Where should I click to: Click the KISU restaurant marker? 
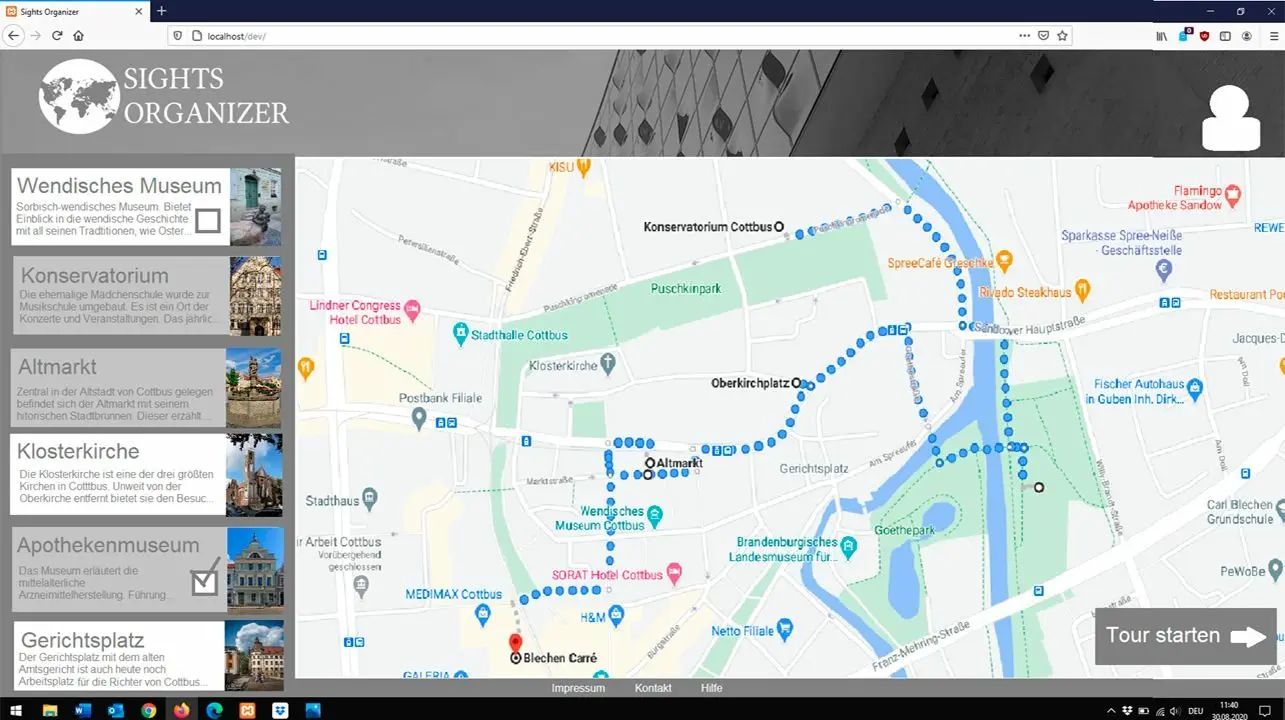coord(584,165)
